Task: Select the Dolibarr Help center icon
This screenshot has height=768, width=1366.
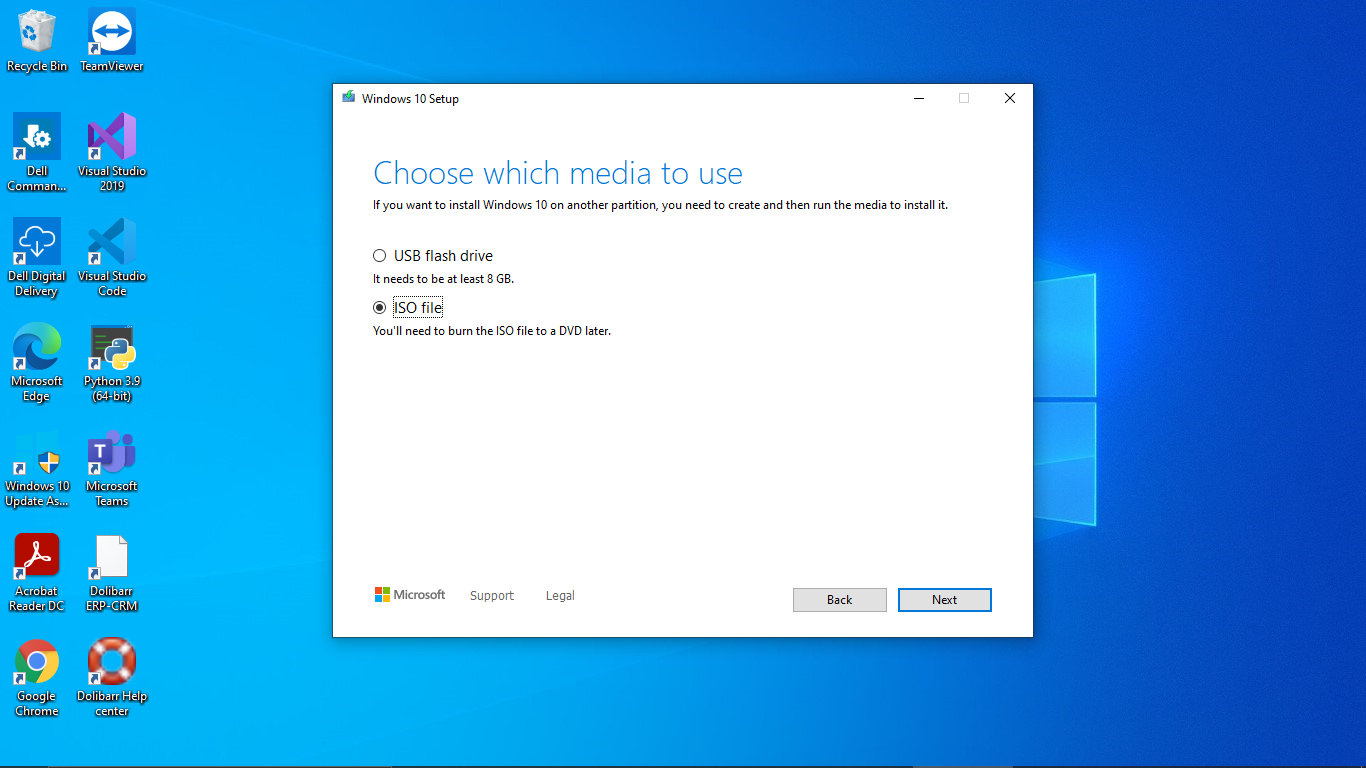Action: (112, 677)
